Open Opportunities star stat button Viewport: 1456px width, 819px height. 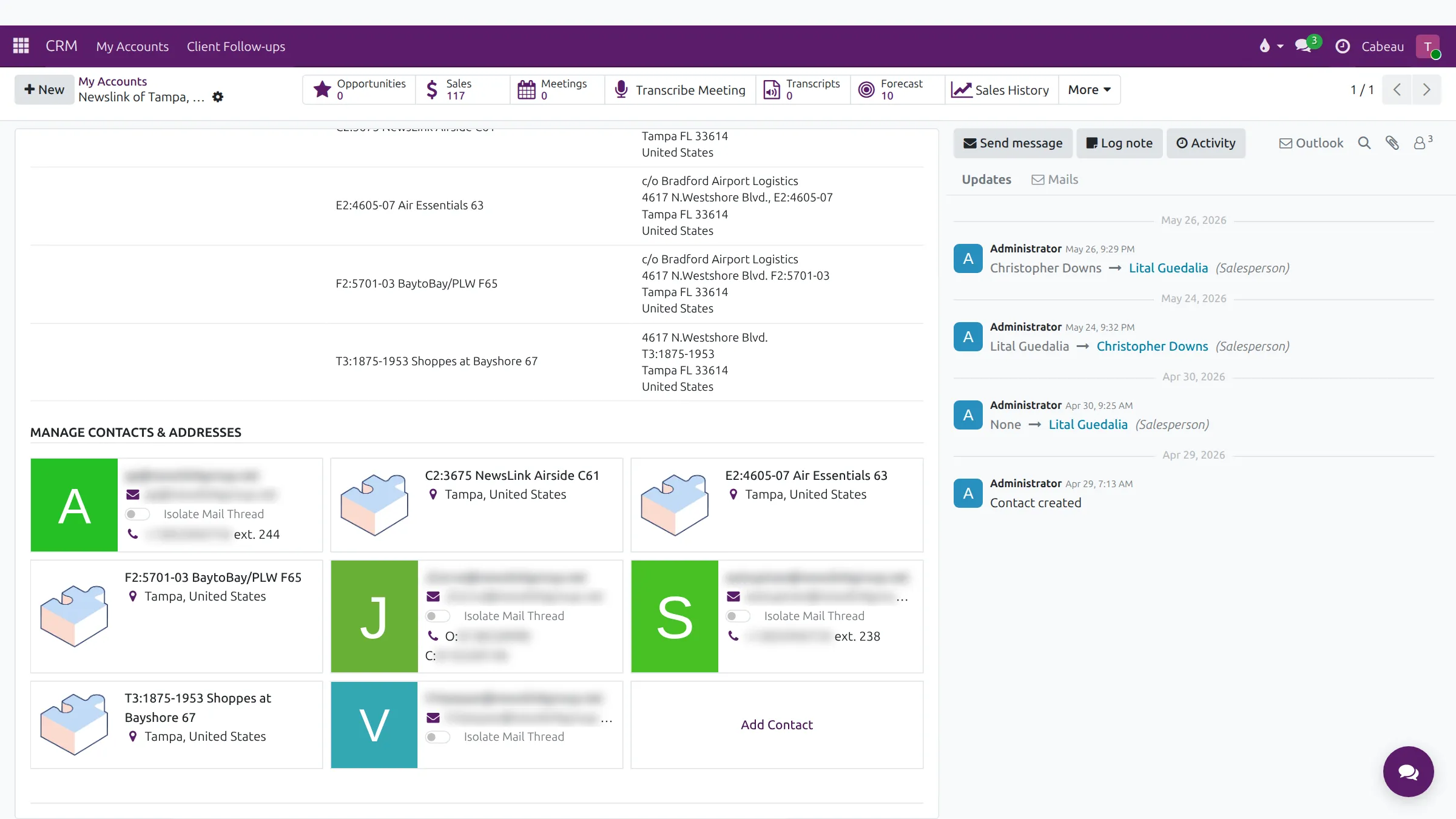click(x=359, y=90)
